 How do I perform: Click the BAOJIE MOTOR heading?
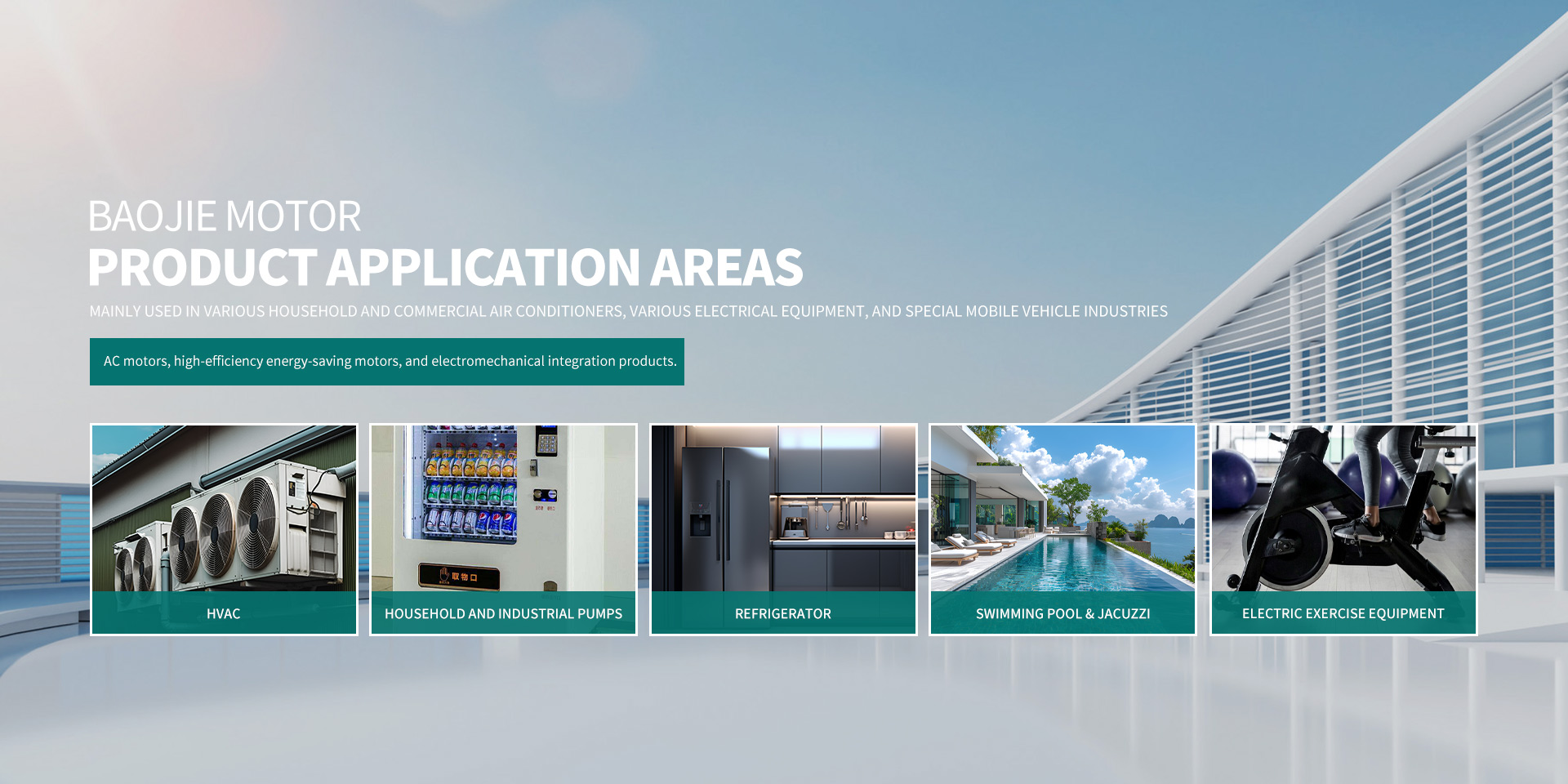tap(225, 217)
